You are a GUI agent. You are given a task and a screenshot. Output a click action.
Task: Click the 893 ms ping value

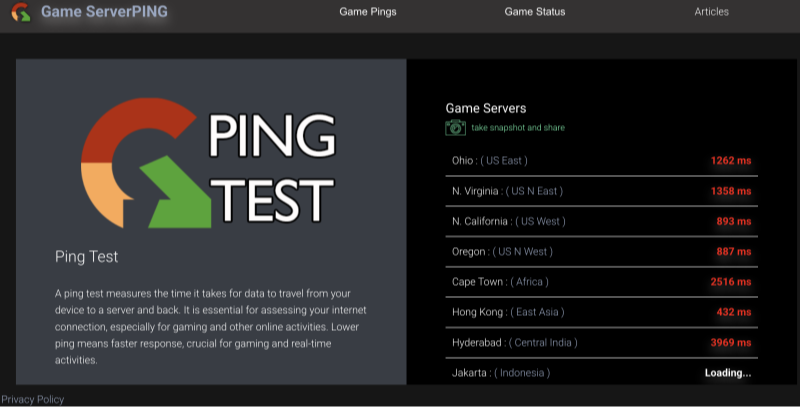tap(734, 221)
